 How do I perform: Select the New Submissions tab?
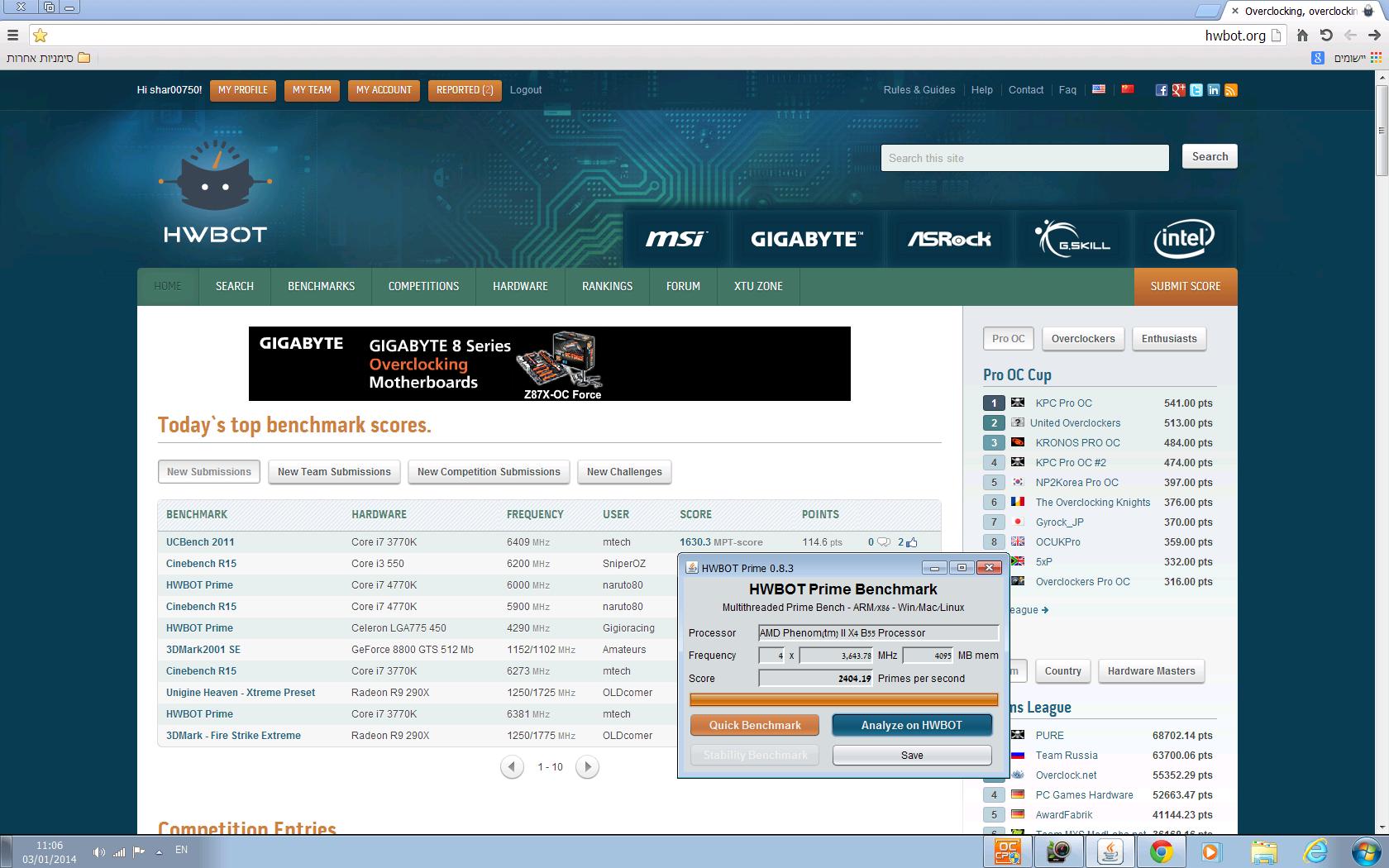point(209,472)
